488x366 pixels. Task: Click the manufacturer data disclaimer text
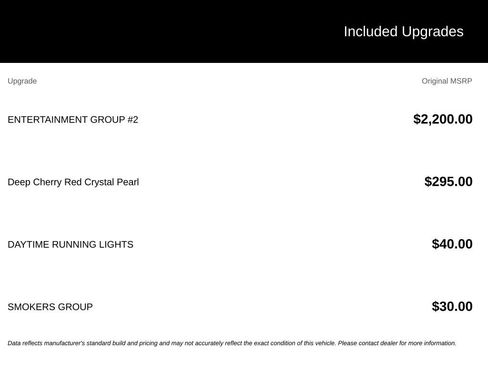tap(232, 343)
